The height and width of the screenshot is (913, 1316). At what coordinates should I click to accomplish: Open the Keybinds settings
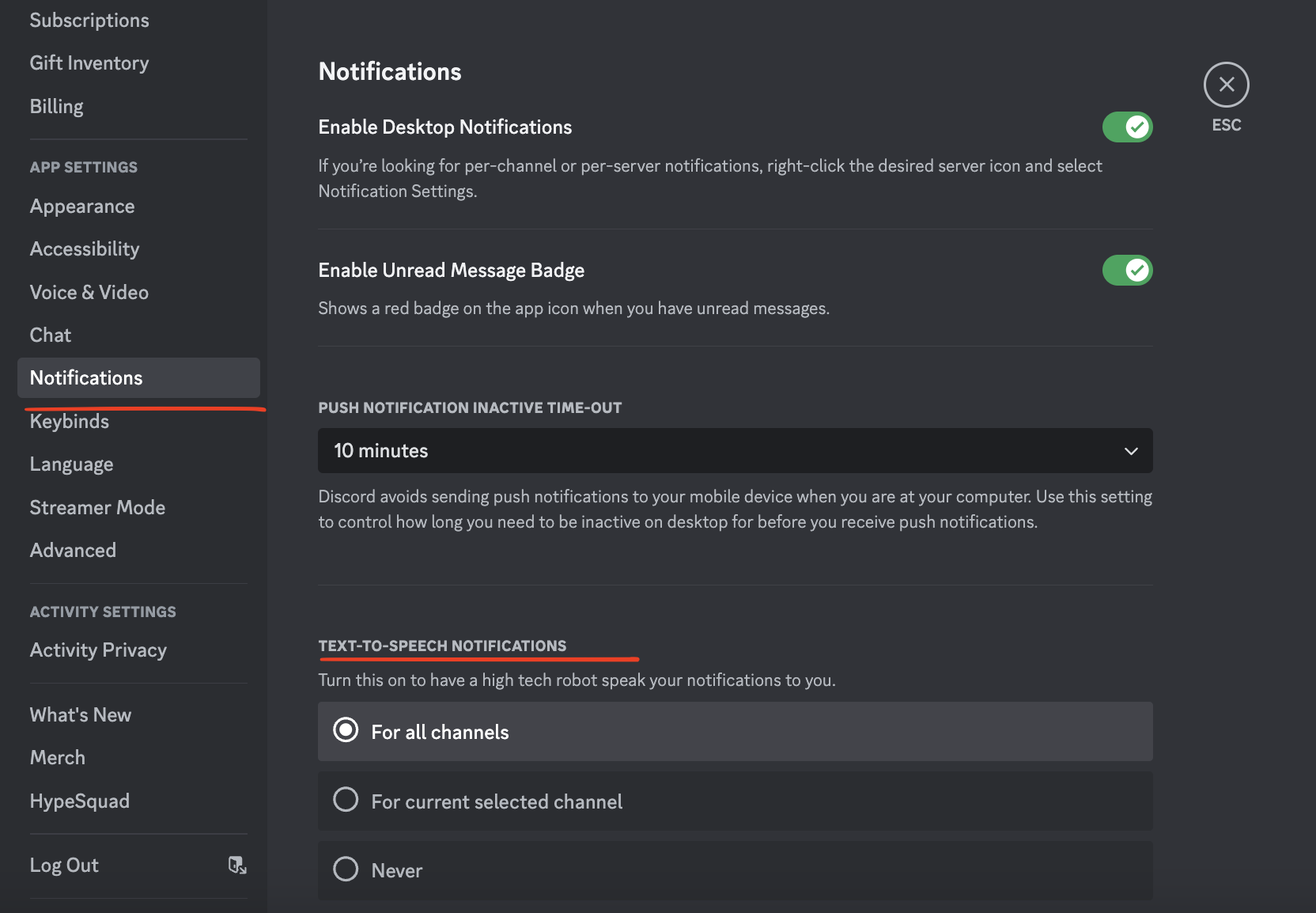70,422
